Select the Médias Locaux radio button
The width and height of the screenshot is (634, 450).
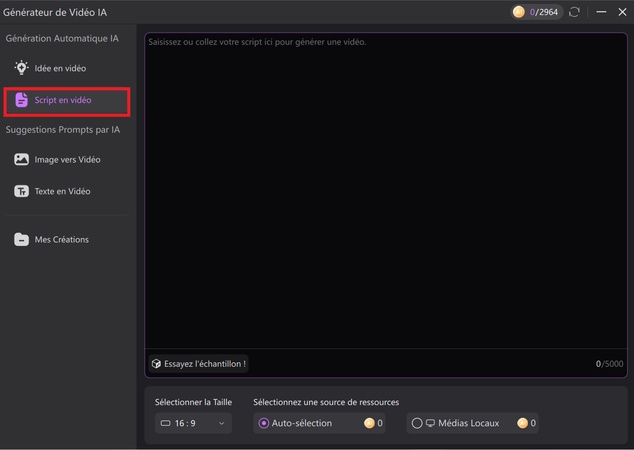416,423
